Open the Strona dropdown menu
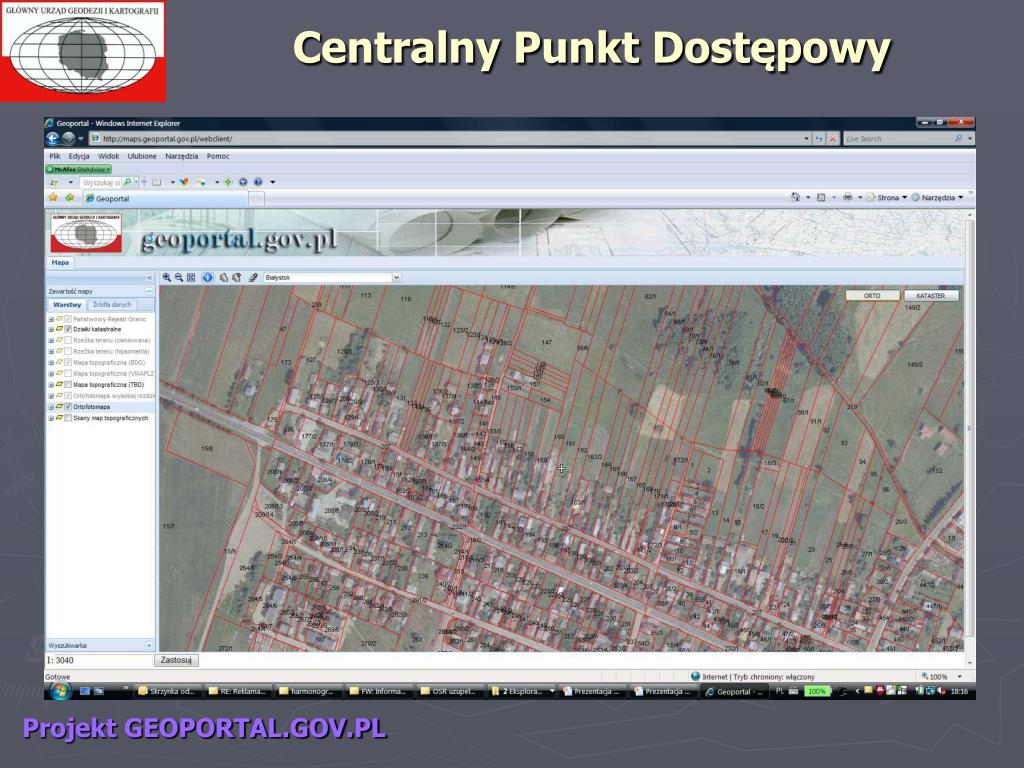This screenshot has width=1024, height=768. tap(888, 197)
